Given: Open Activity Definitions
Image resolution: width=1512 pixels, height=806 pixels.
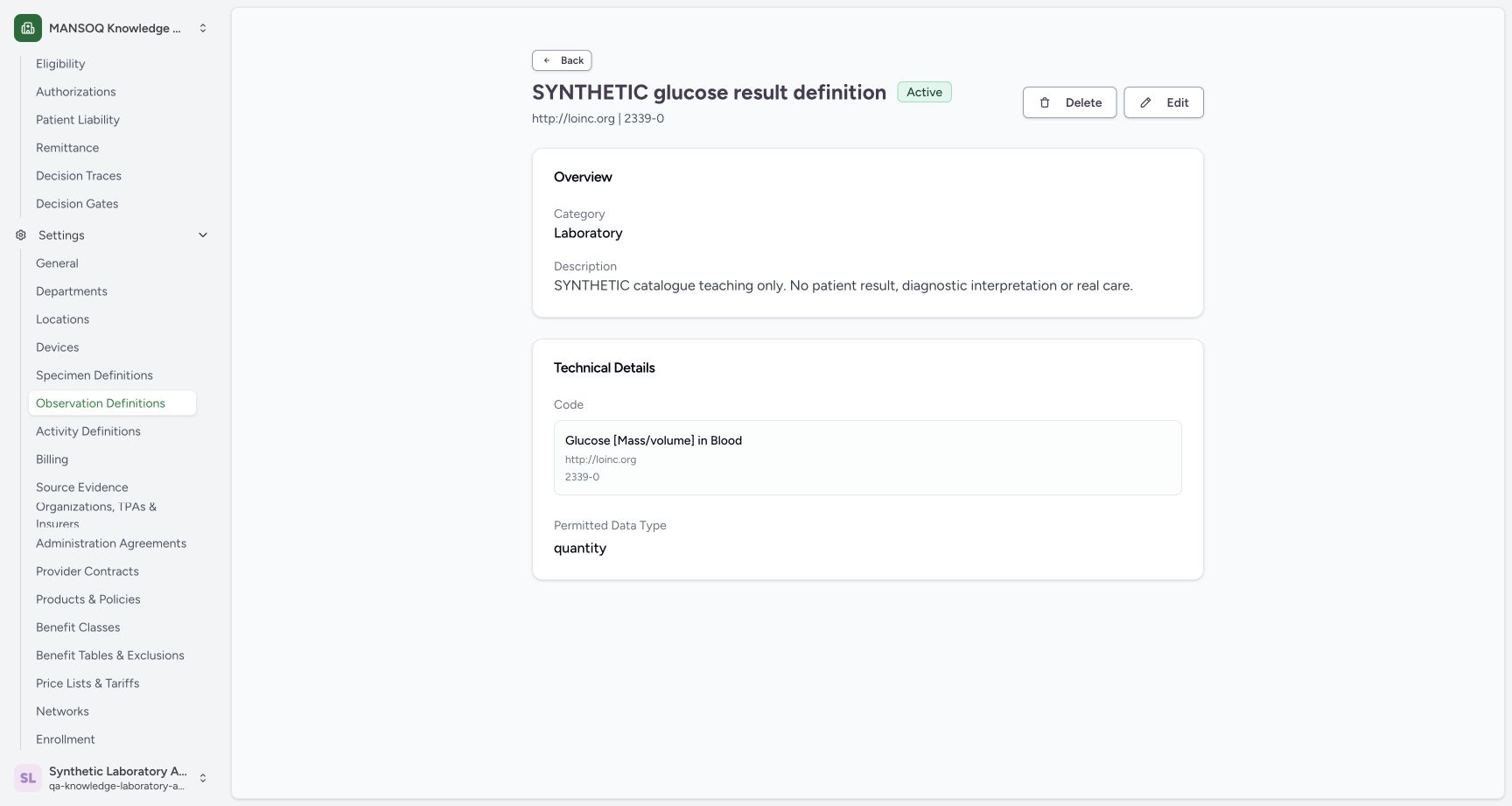Looking at the screenshot, I should pos(88,431).
